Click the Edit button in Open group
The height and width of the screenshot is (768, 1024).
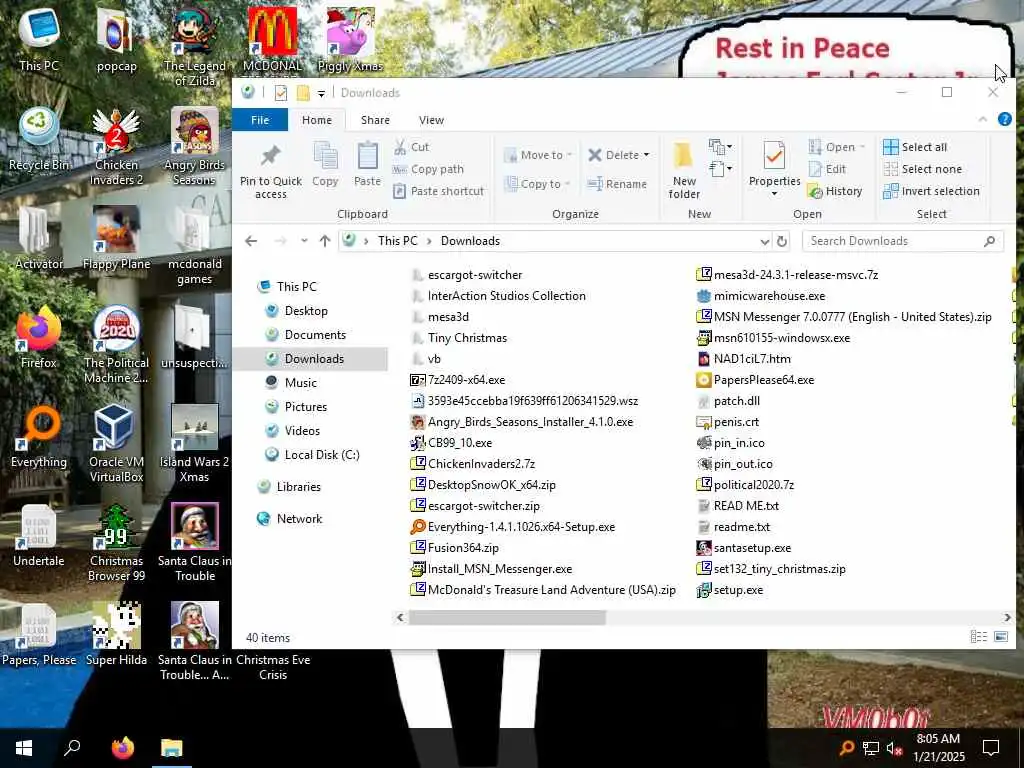point(827,169)
